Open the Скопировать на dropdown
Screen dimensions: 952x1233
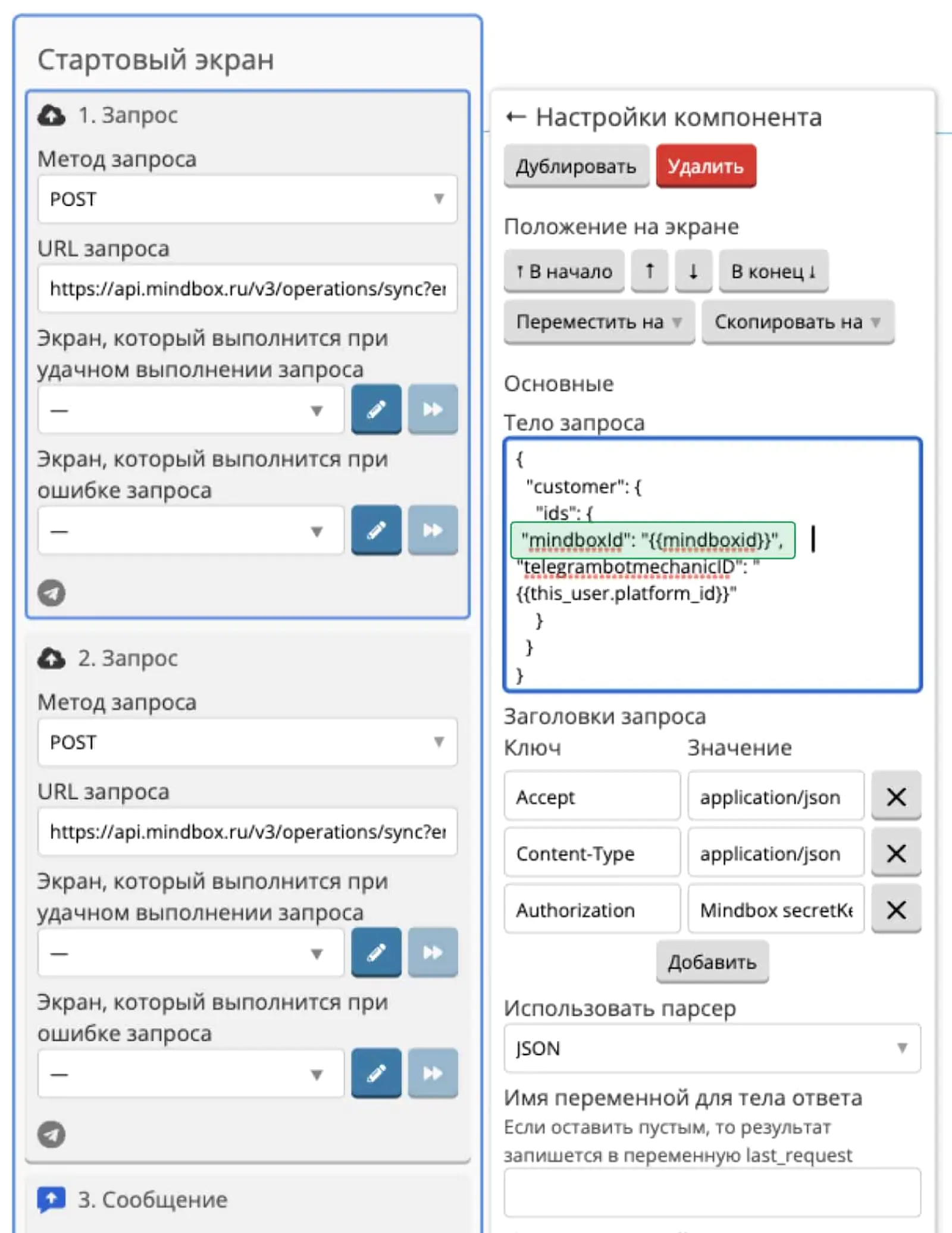click(797, 322)
